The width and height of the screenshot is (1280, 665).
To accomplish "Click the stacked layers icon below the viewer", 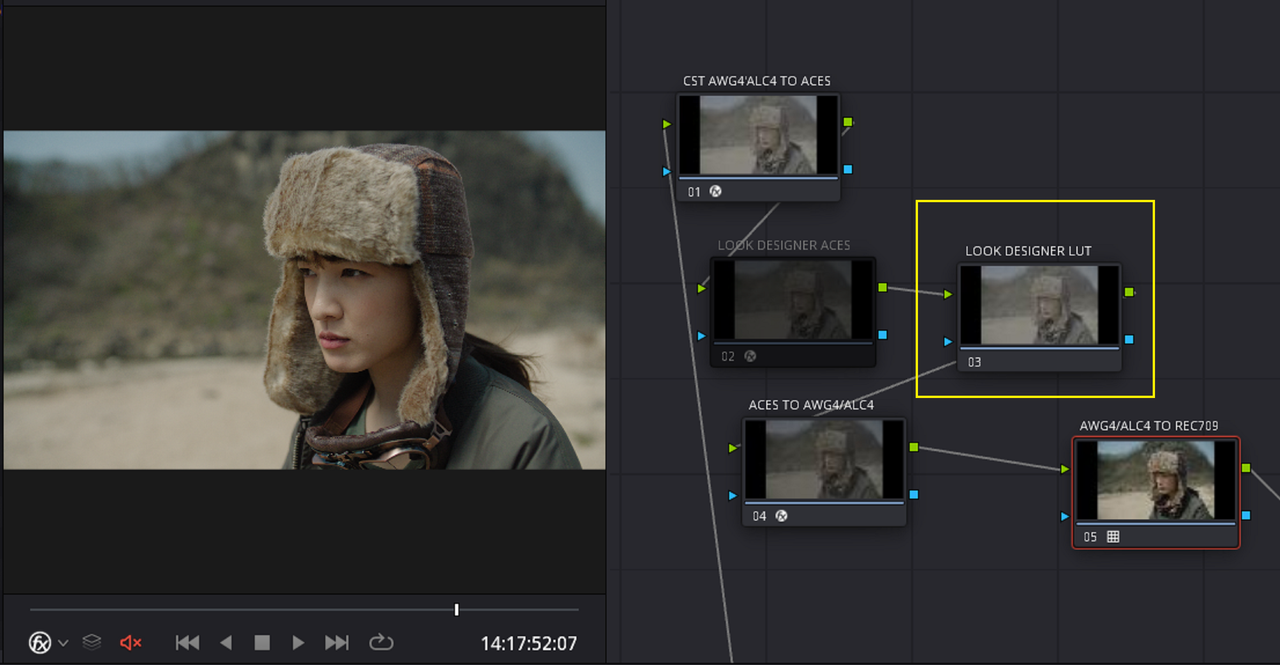I will [x=92, y=642].
